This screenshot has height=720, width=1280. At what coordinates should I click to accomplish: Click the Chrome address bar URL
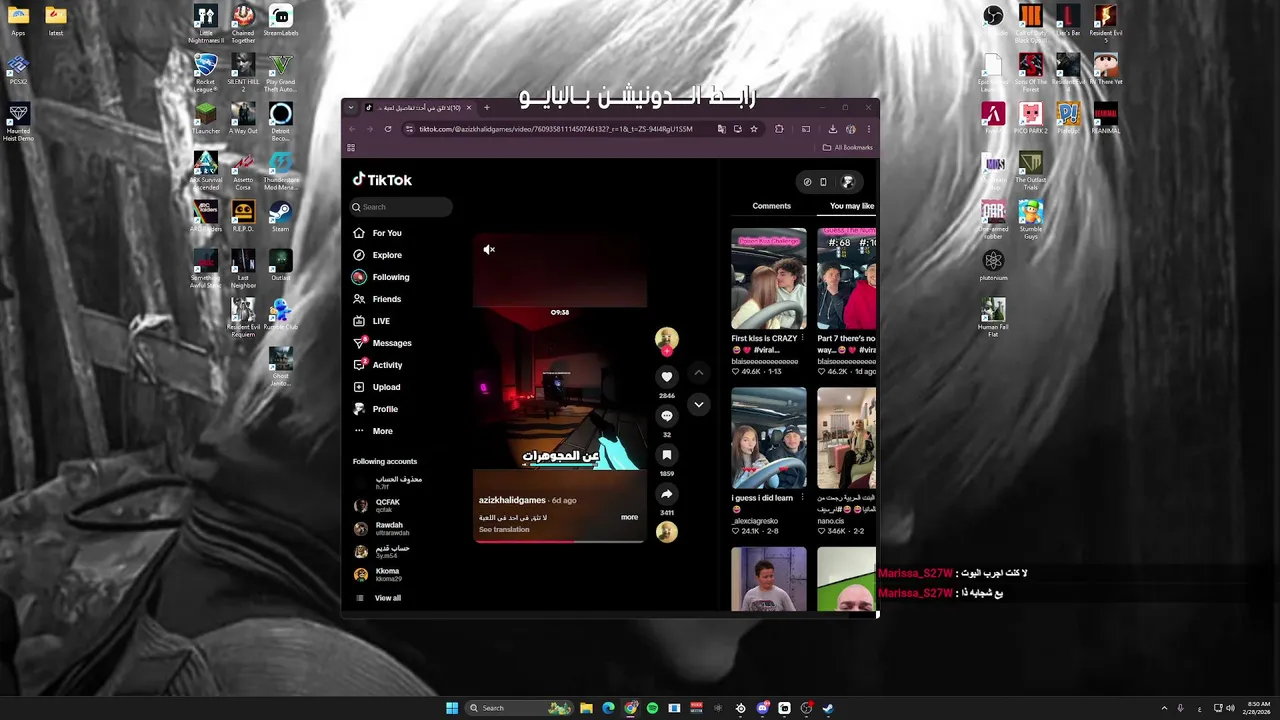coord(555,129)
